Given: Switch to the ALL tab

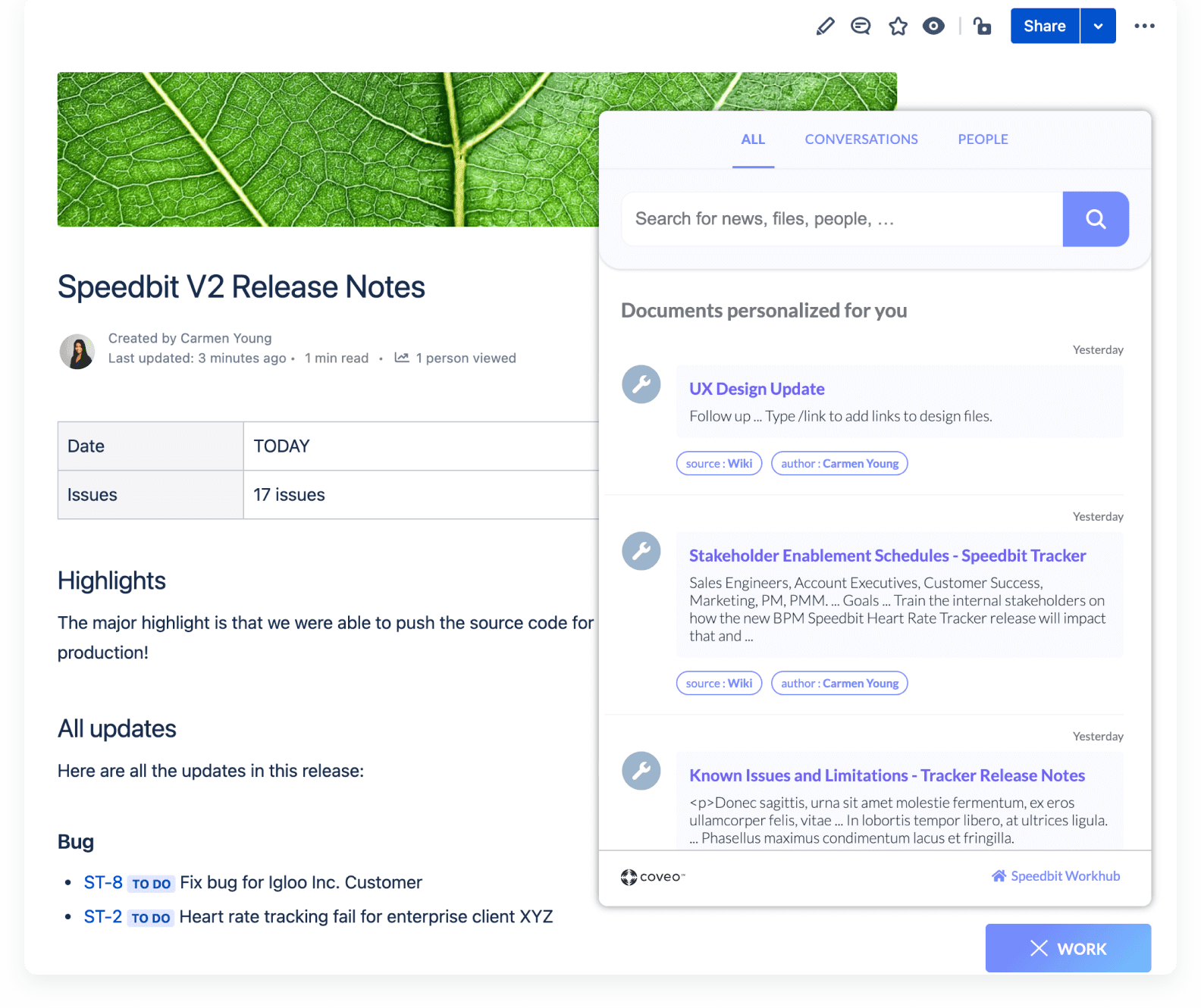Looking at the screenshot, I should pos(753,139).
